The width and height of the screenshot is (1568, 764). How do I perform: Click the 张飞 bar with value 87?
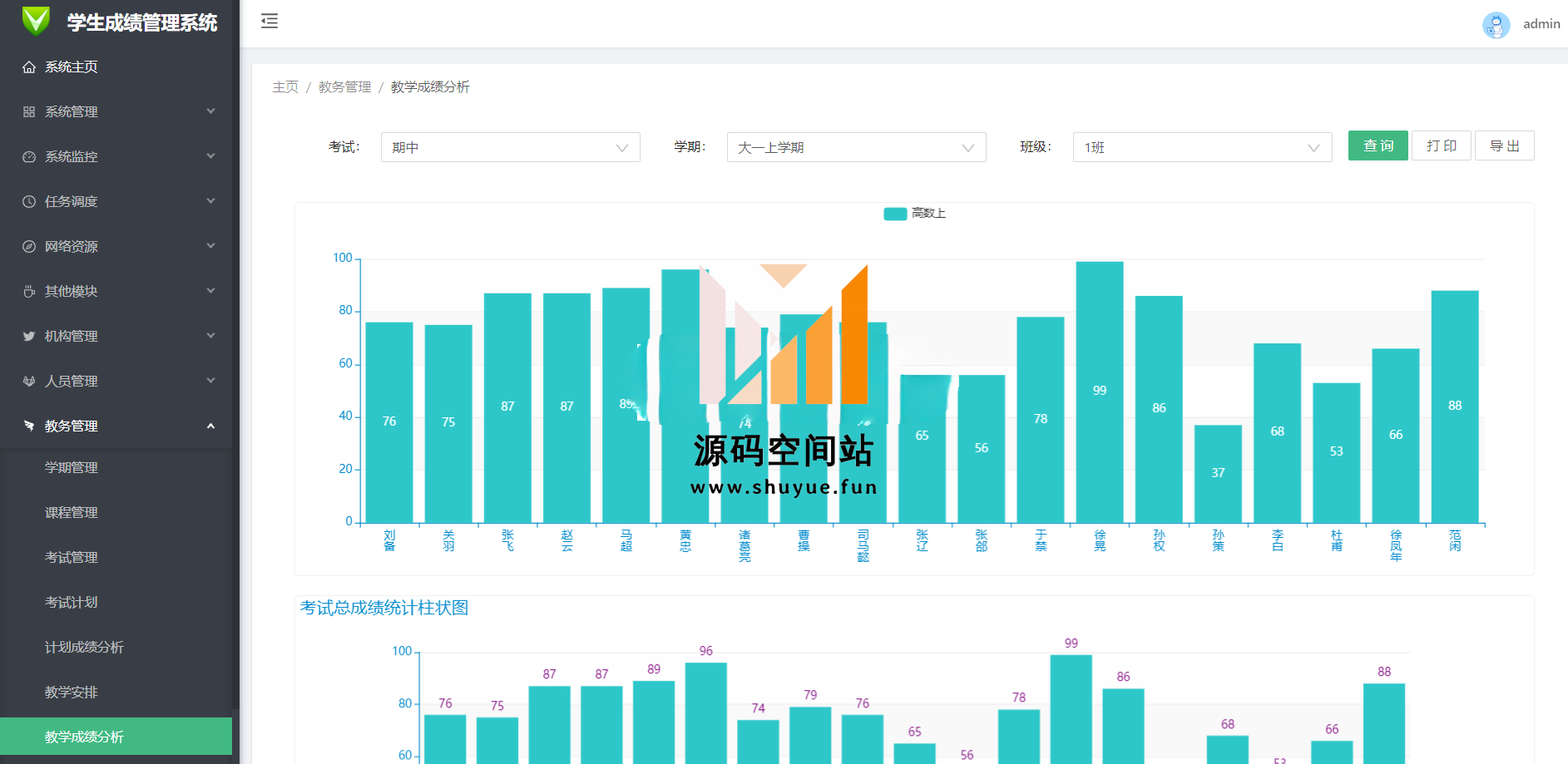507,408
